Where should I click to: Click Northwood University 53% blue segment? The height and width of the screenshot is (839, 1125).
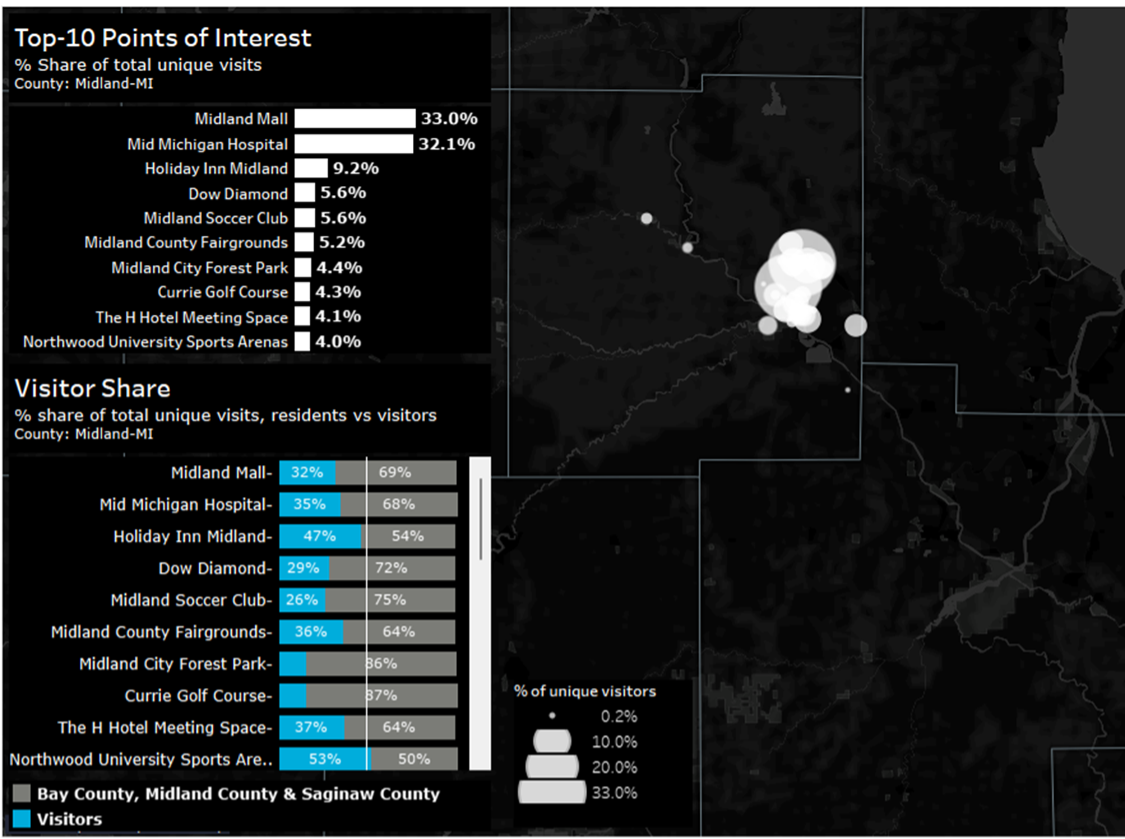tap(324, 759)
